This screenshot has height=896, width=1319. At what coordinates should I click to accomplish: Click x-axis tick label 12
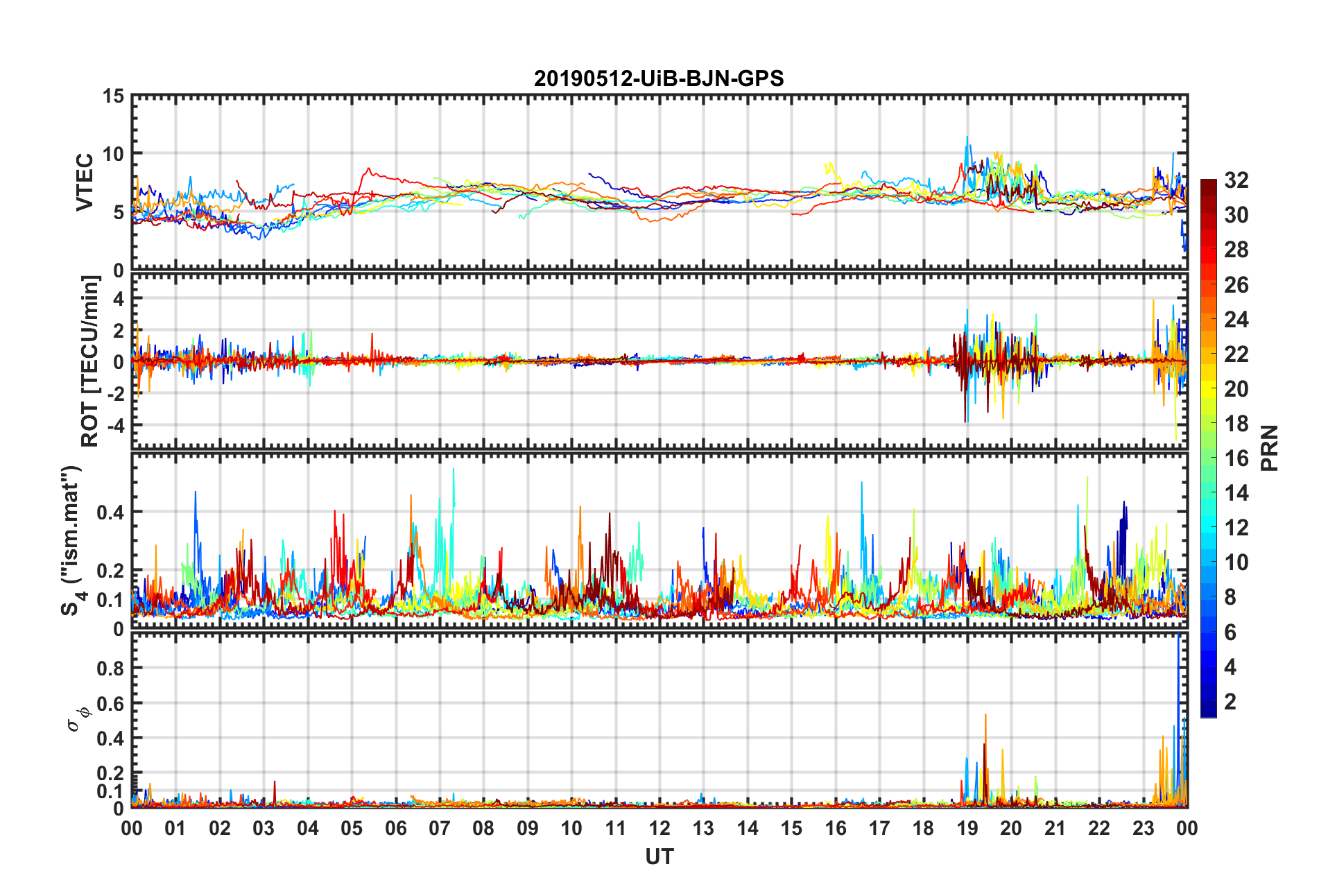click(x=659, y=828)
